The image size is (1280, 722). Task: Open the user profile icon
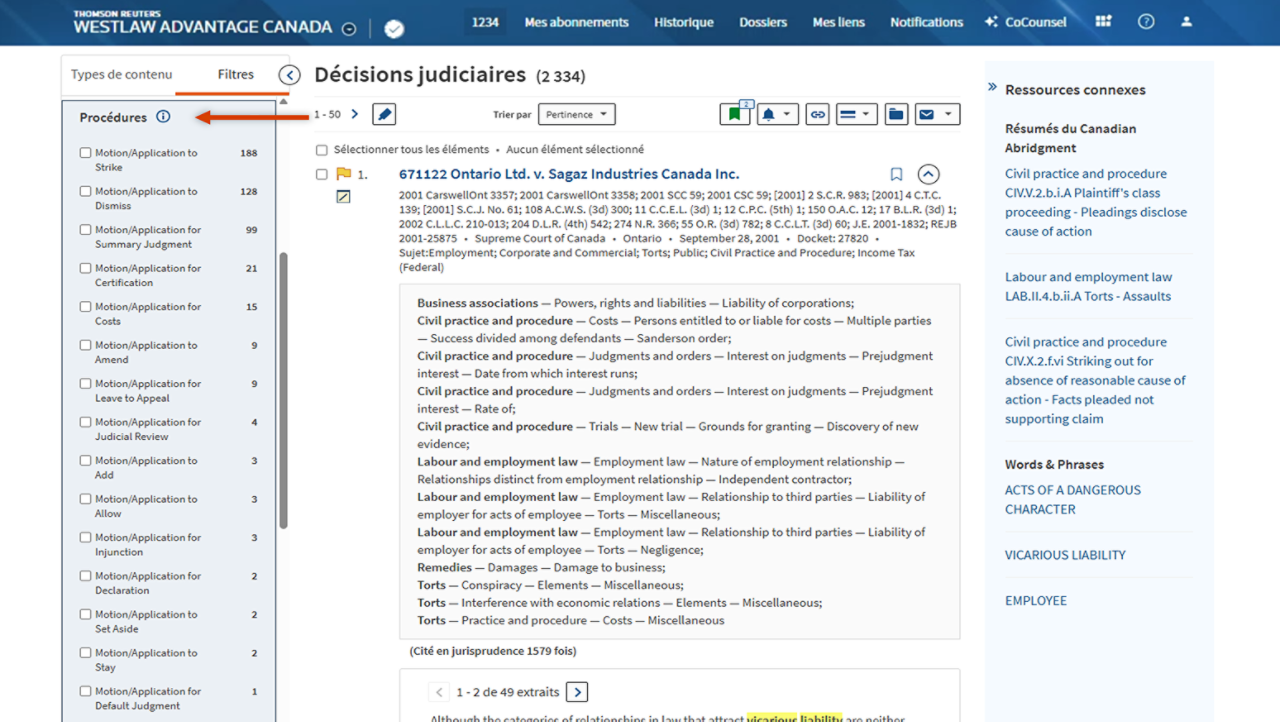[1186, 22]
